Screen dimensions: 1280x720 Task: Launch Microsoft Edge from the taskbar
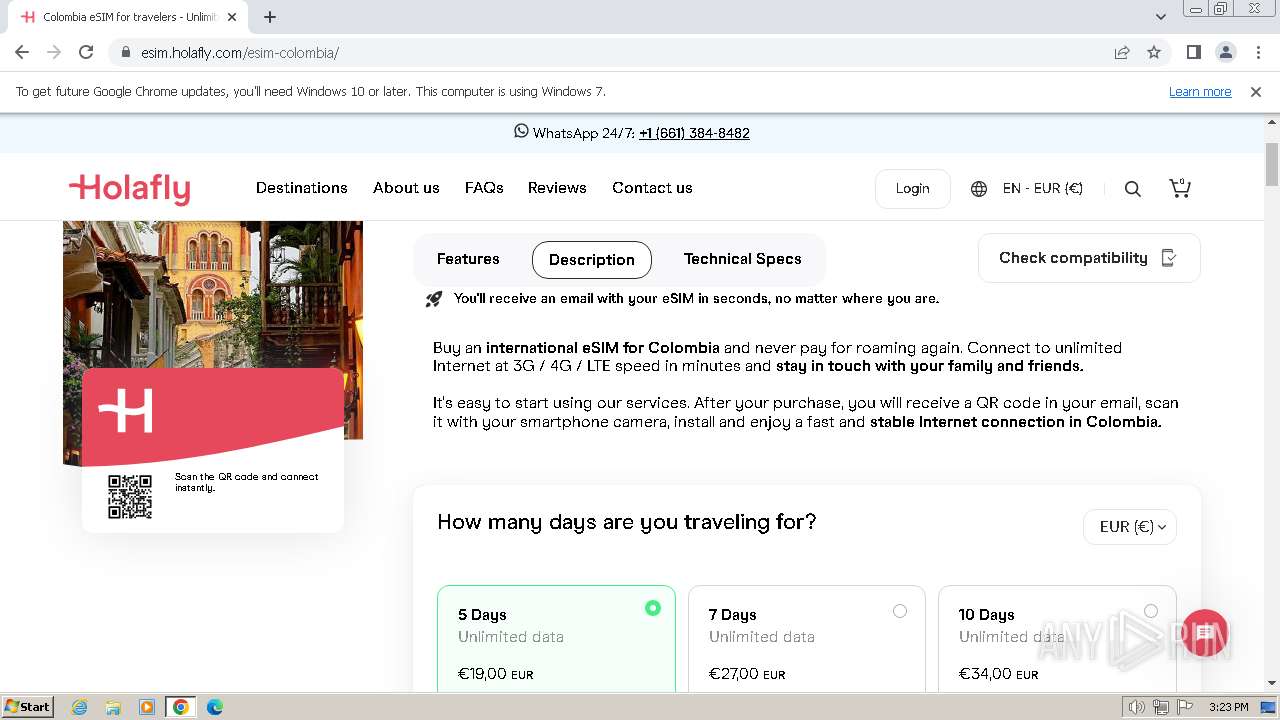214,707
